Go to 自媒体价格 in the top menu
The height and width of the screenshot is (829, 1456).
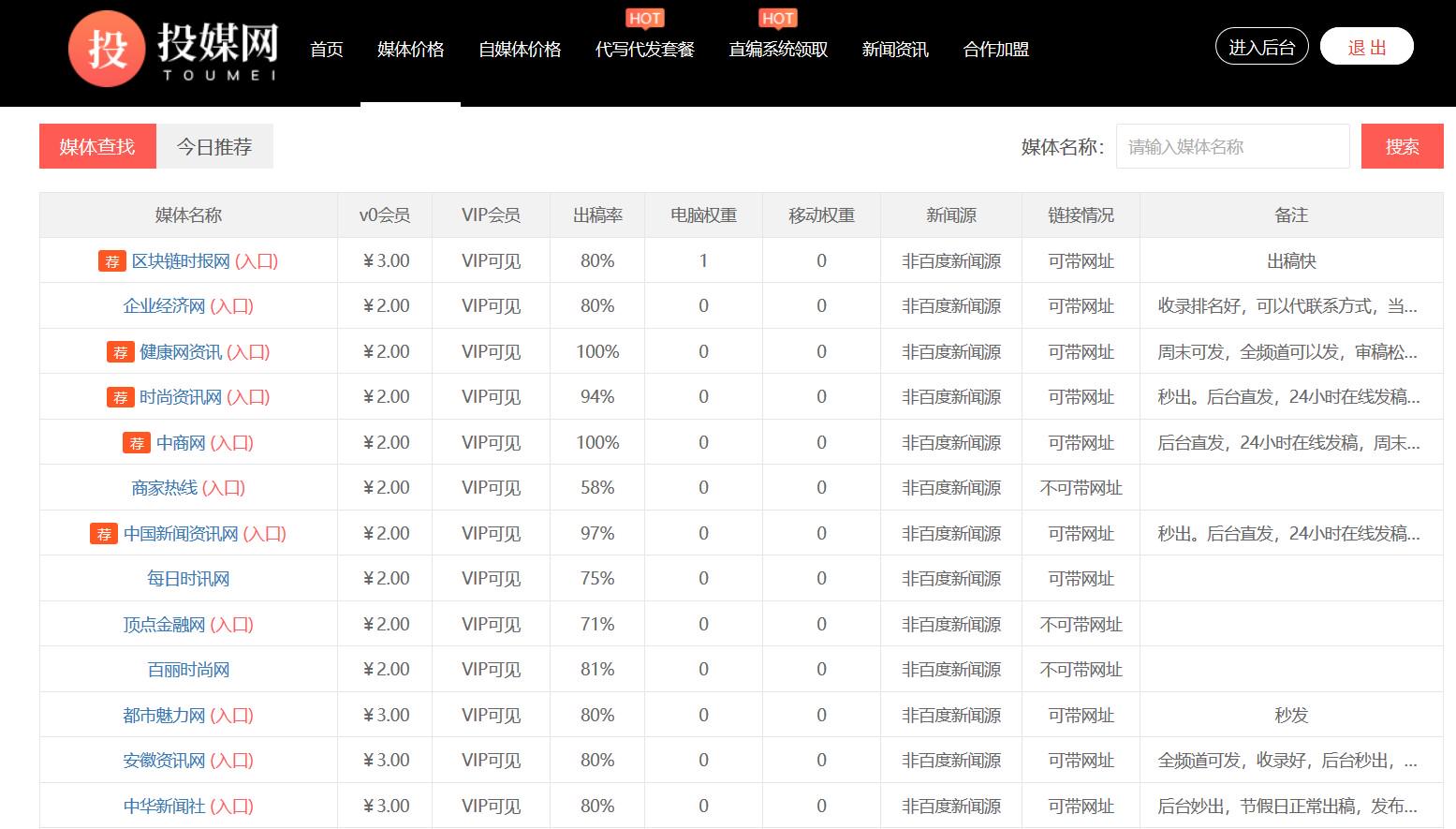point(520,50)
